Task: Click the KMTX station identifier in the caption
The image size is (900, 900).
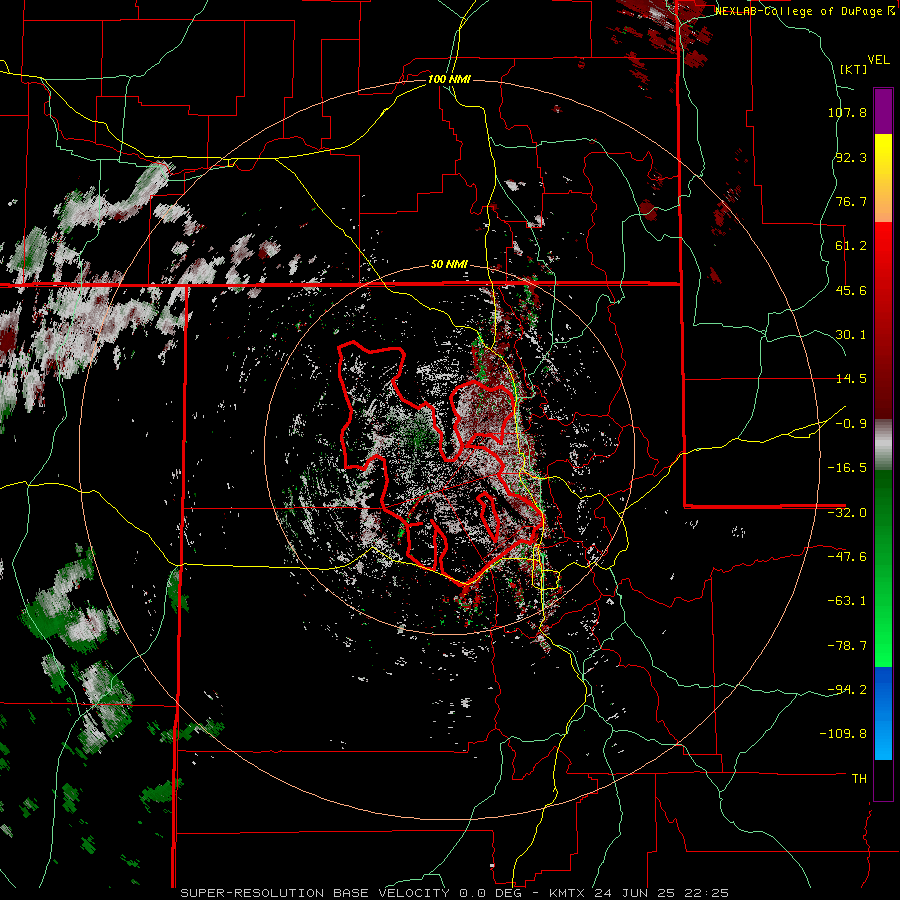Action: pos(568,893)
